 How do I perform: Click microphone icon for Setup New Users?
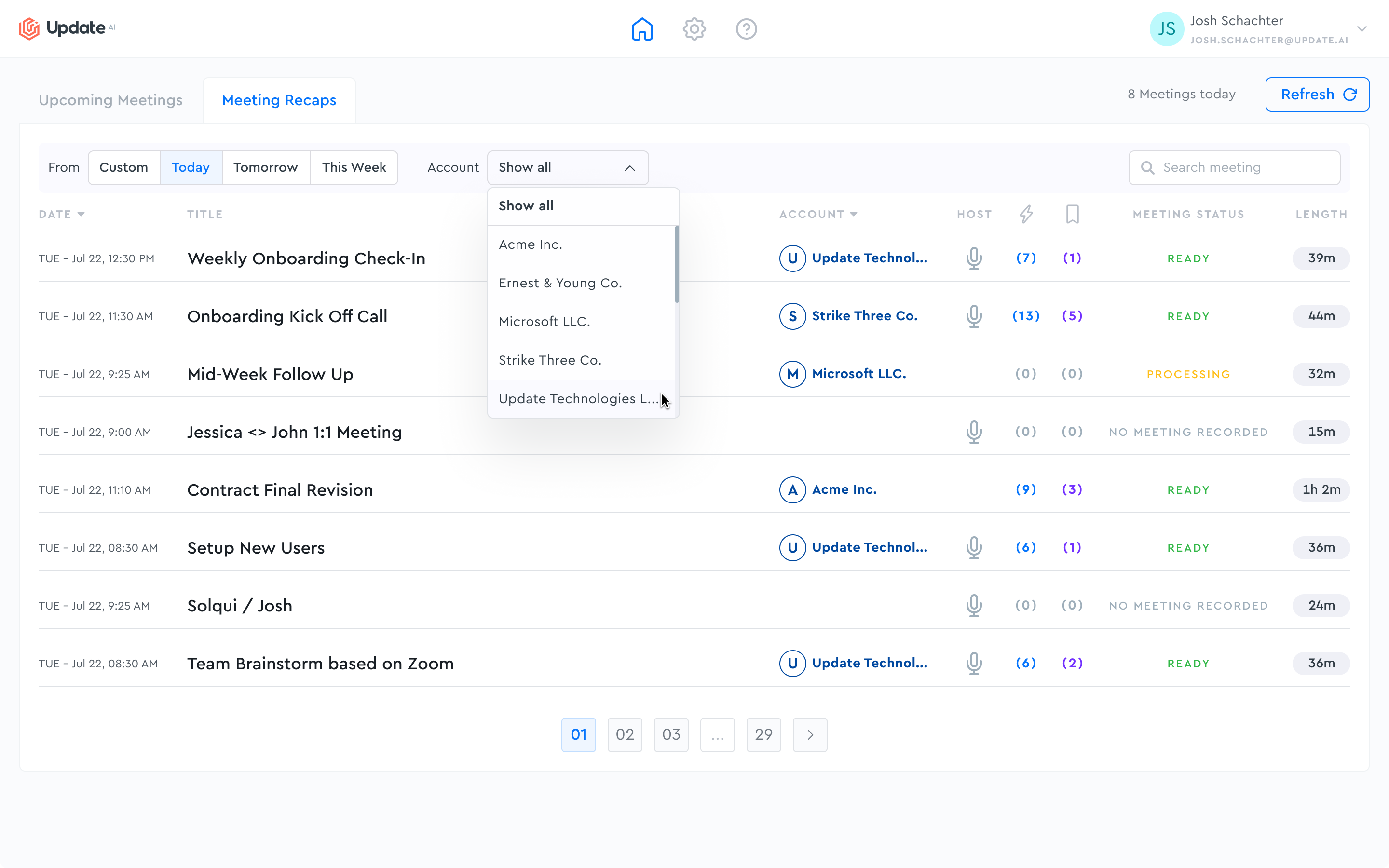974,548
